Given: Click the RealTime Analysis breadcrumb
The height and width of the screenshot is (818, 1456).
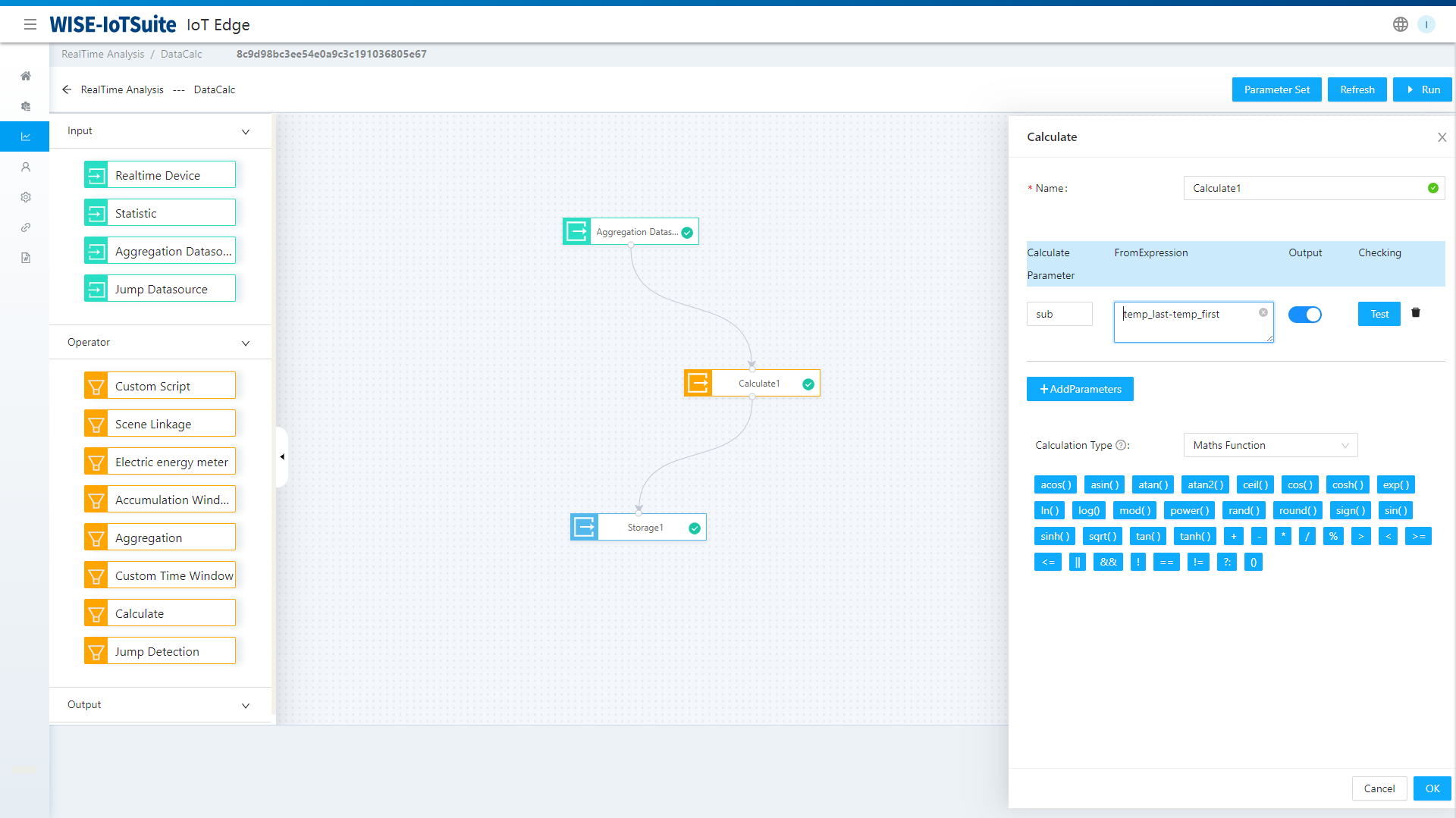Looking at the screenshot, I should [x=102, y=54].
